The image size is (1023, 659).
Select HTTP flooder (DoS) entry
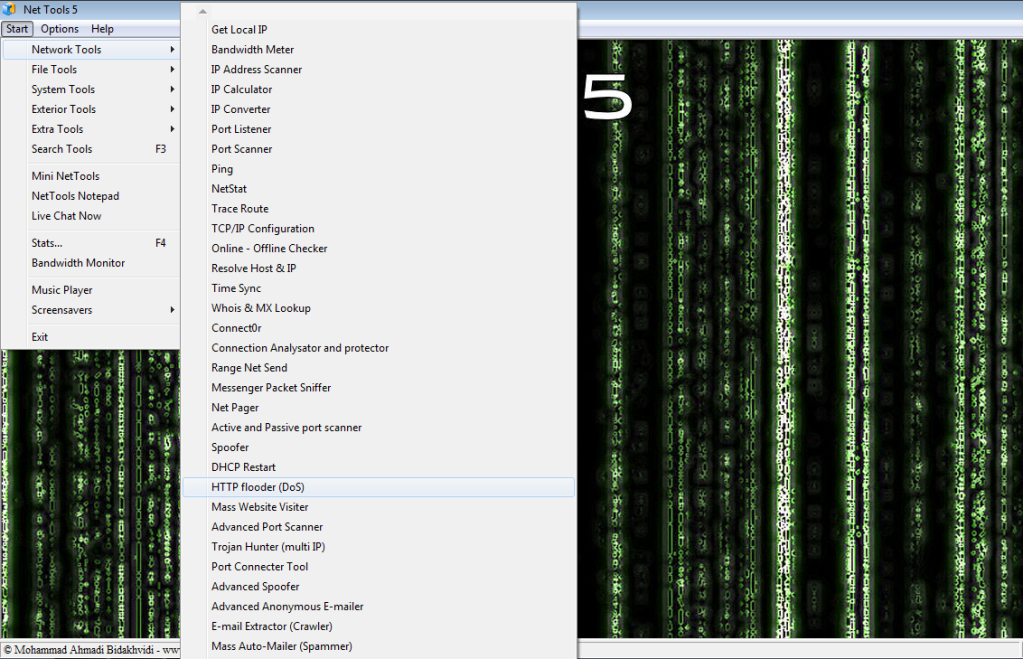pyautogui.click(x=378, y=487)
